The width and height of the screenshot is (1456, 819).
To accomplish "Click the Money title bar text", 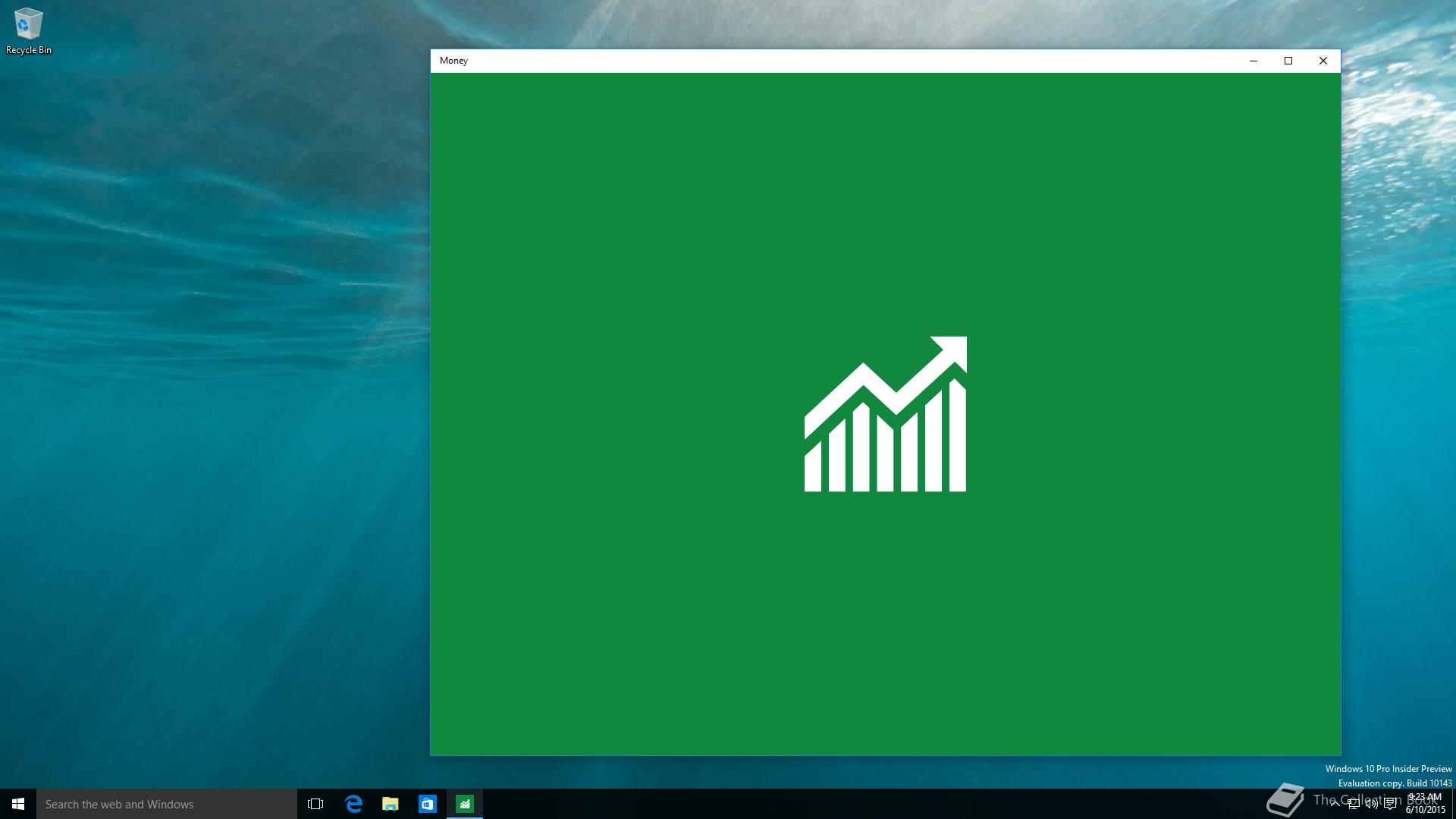I will (x=453, y=61).
